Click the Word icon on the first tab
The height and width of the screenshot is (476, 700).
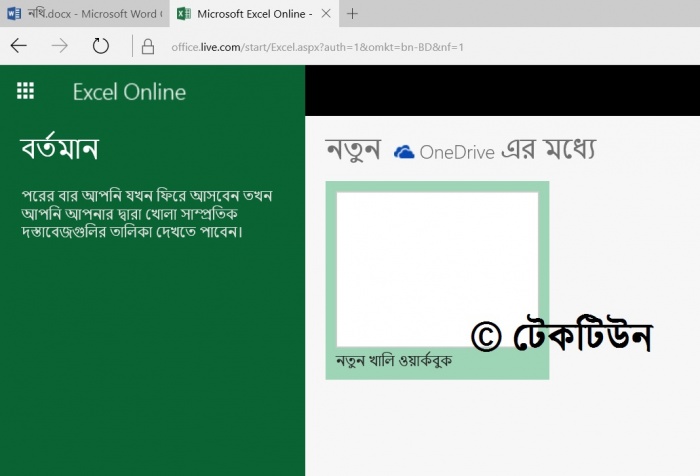click(14, 14)
